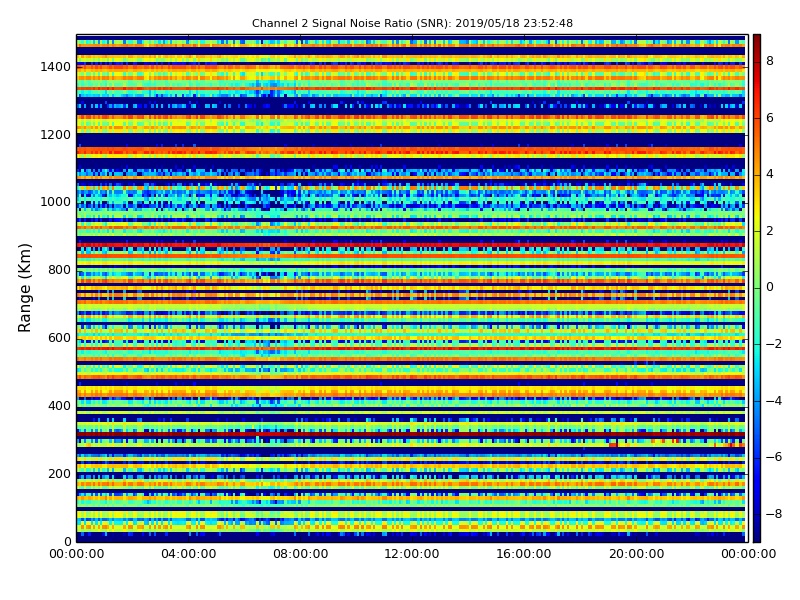Click the colorbar value −6 label
The width and height of the screenshot is (800, 600).
click(774, 457)
